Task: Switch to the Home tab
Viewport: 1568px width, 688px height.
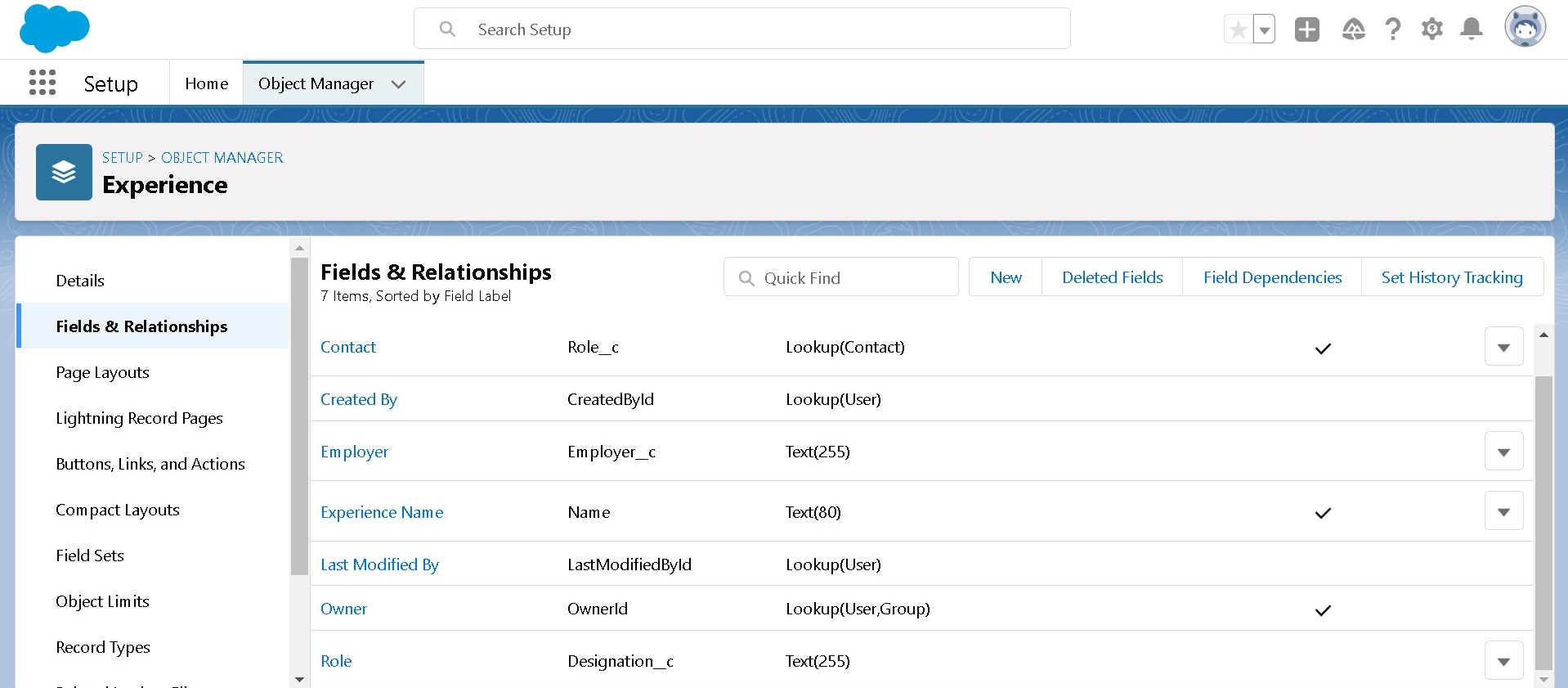Action: [x=206, y=83]
